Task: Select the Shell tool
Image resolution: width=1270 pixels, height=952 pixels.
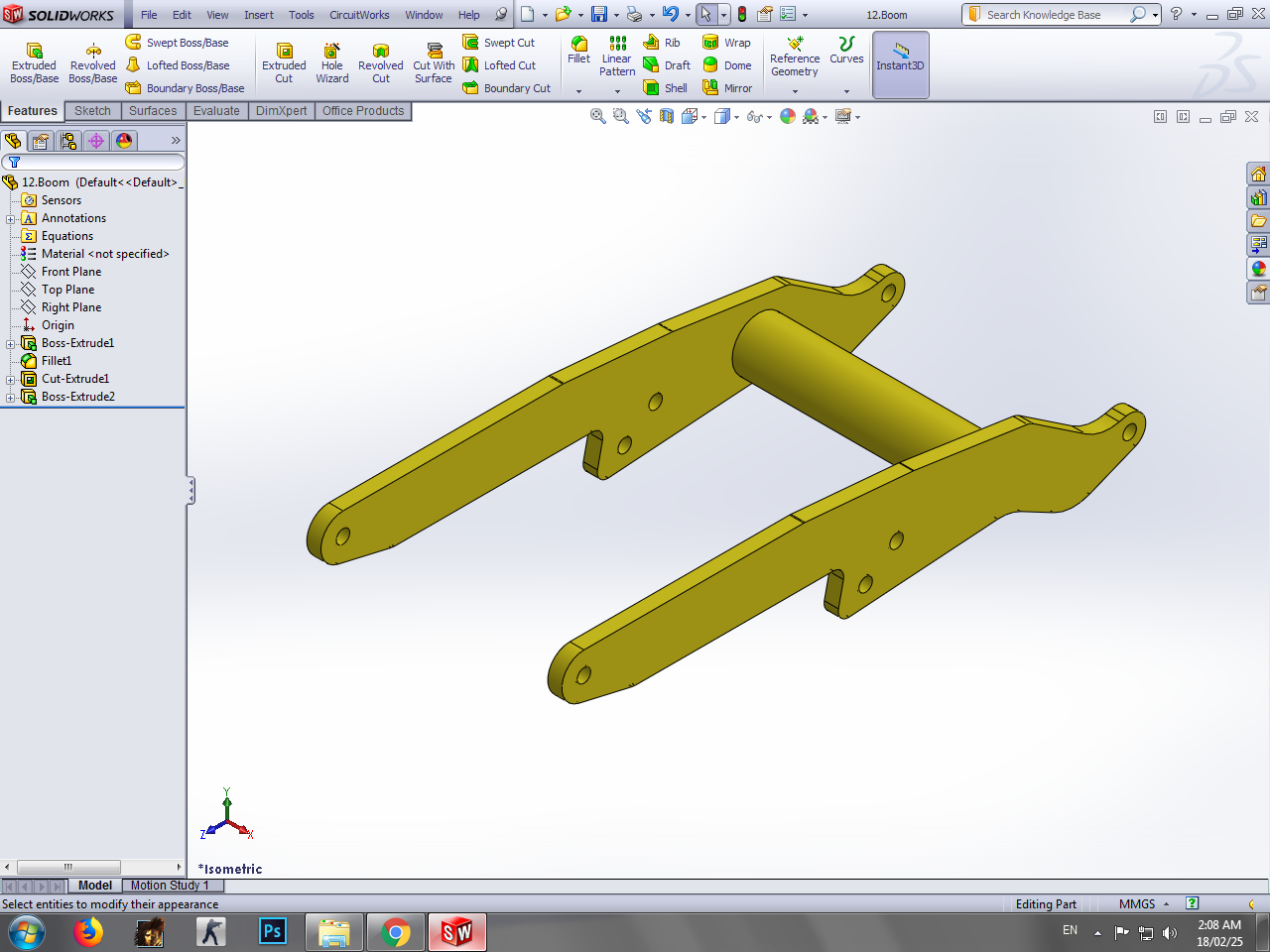Action: pyautogui.click(x=665, y=88)
